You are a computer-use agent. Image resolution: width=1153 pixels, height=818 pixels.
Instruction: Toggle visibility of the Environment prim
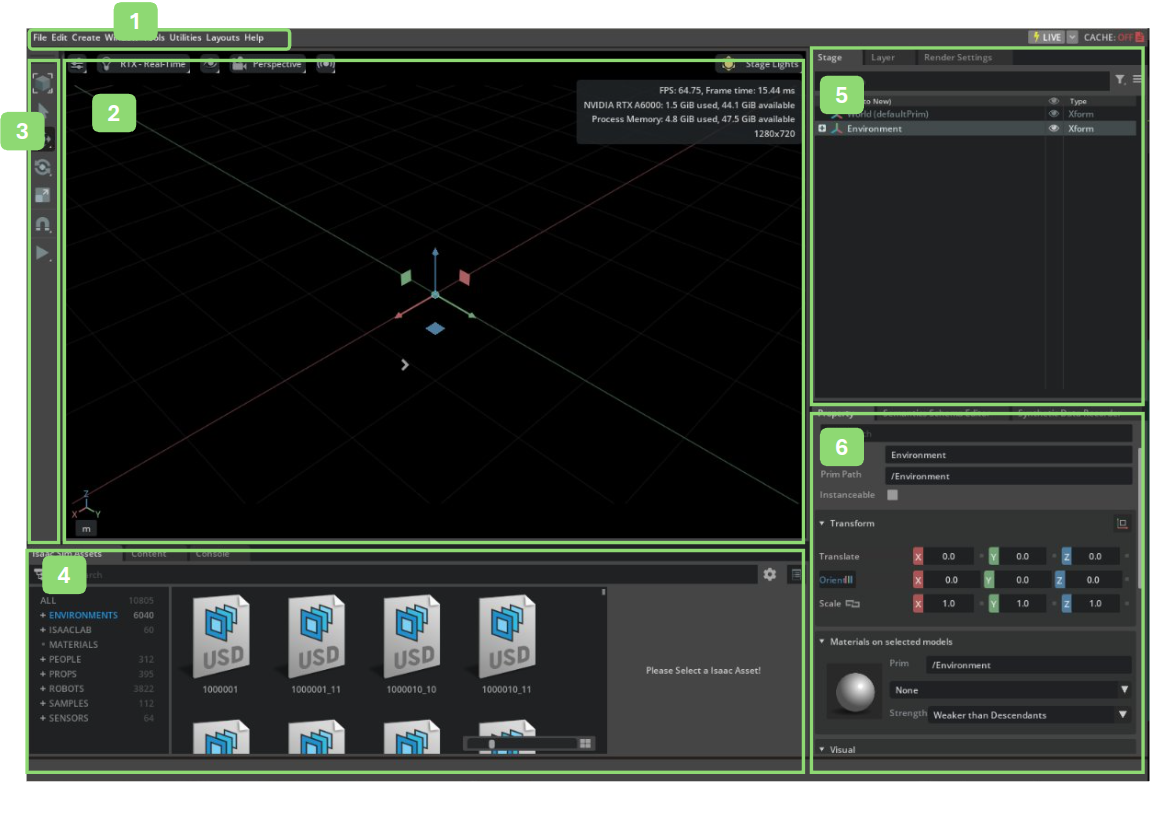click(x=1055, y=128)
